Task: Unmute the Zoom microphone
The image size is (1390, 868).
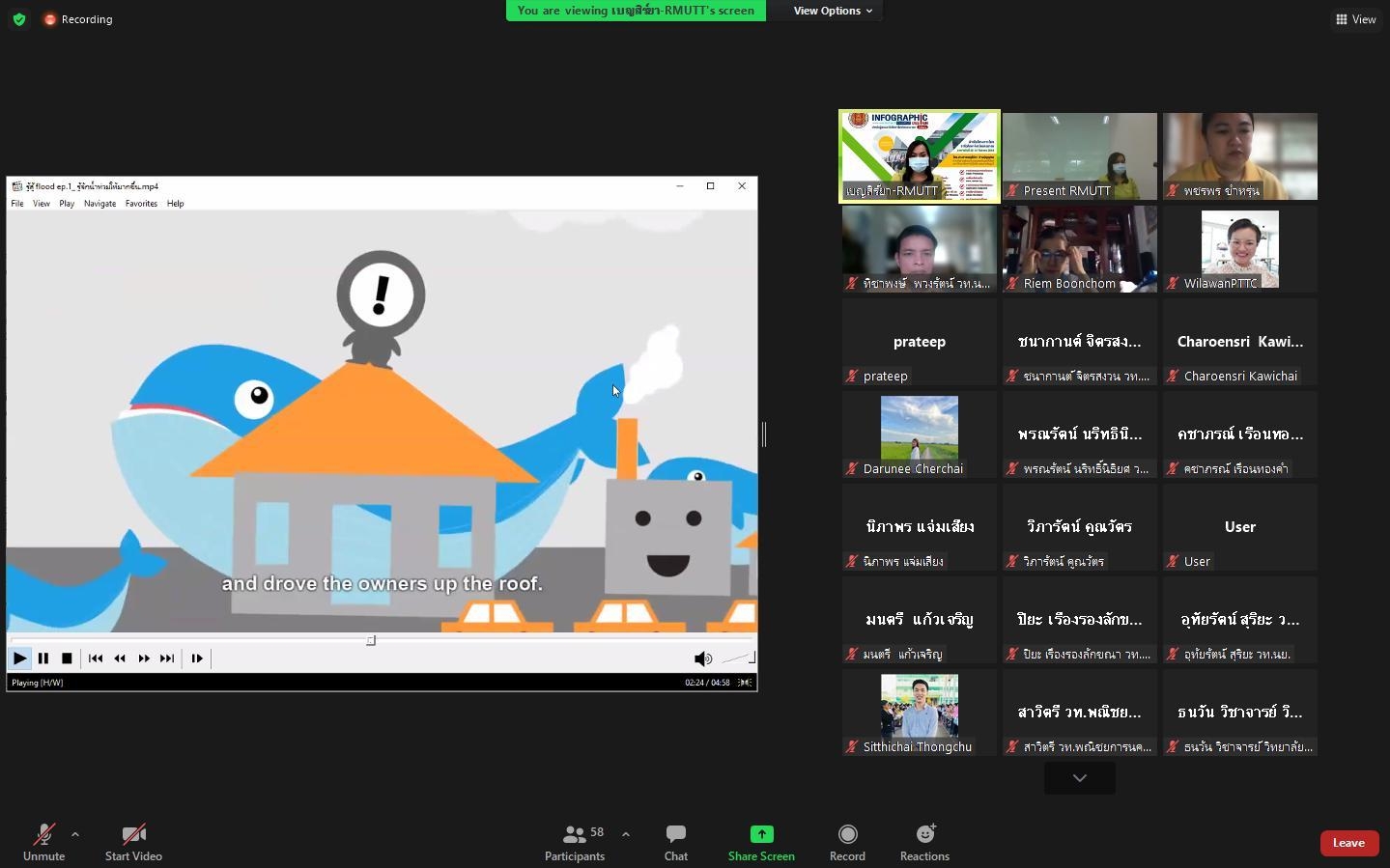Action: coord(44,843)
